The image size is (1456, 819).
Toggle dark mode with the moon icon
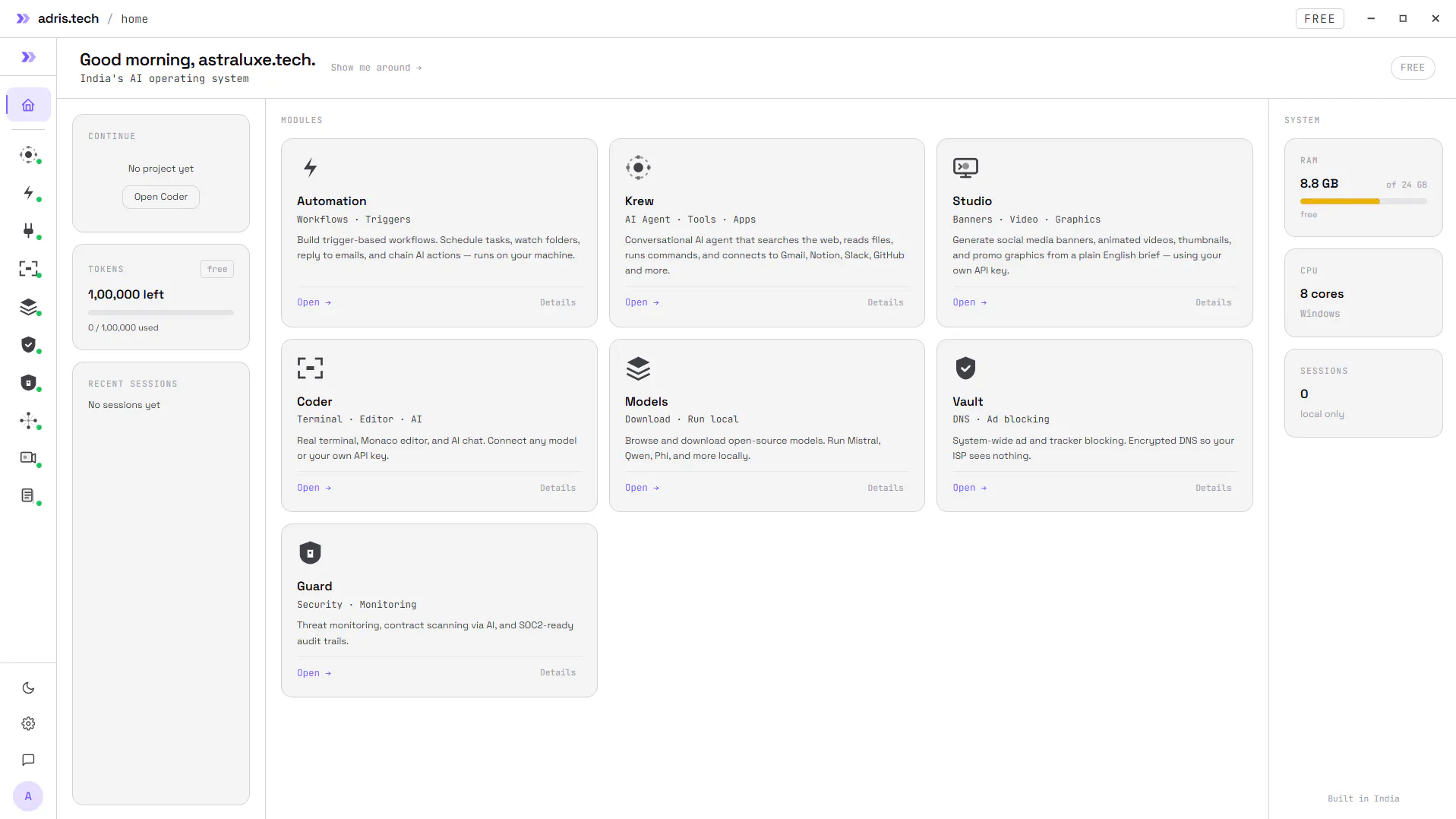point(28,688)
